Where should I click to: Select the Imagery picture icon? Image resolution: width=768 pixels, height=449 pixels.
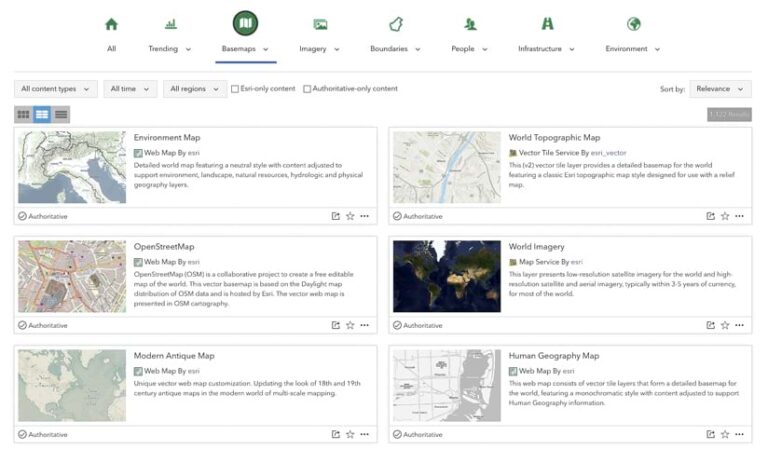[x=320, y=24]
